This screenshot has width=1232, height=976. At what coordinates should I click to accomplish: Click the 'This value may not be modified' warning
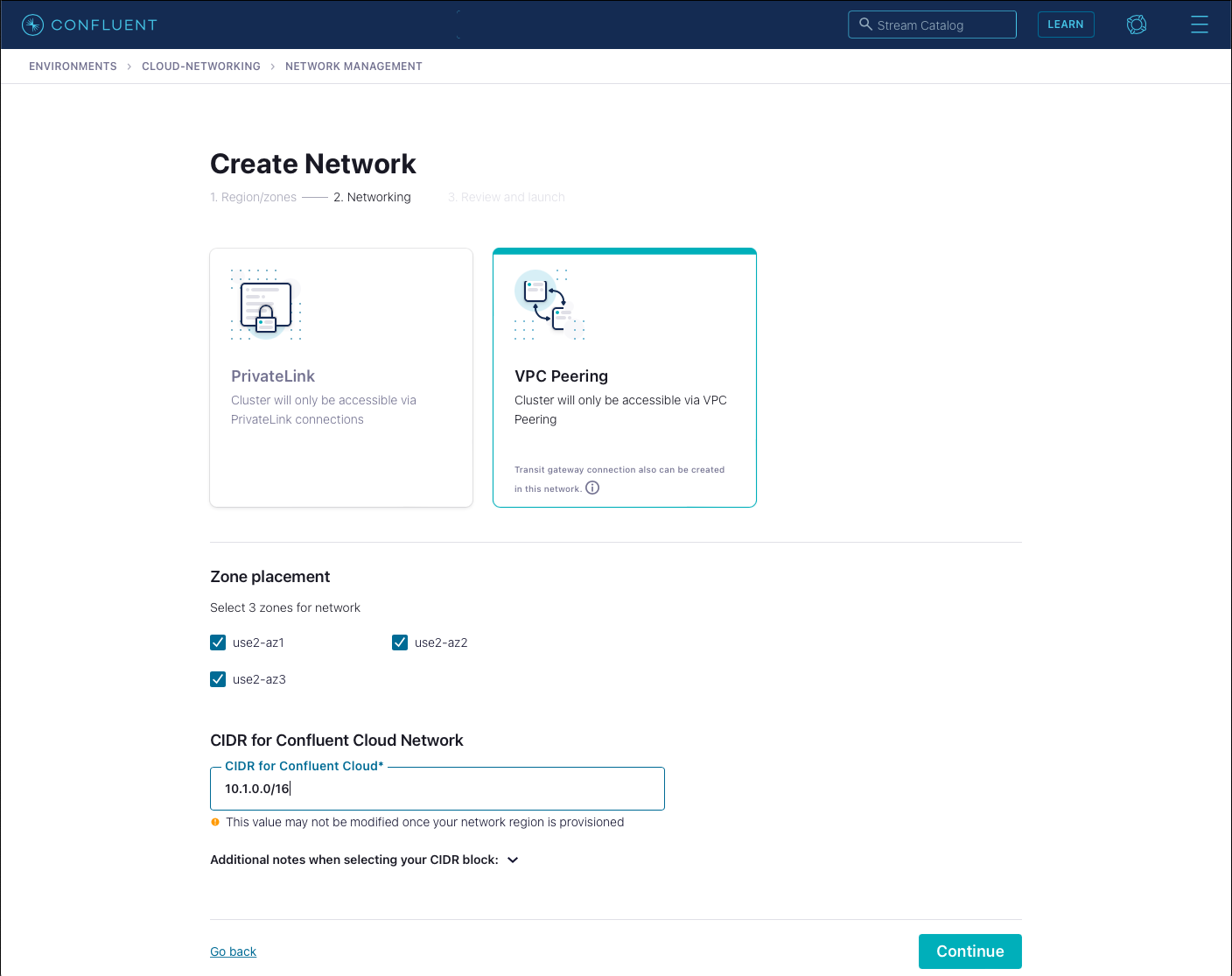pyautogui.click(x=425, y=822)
